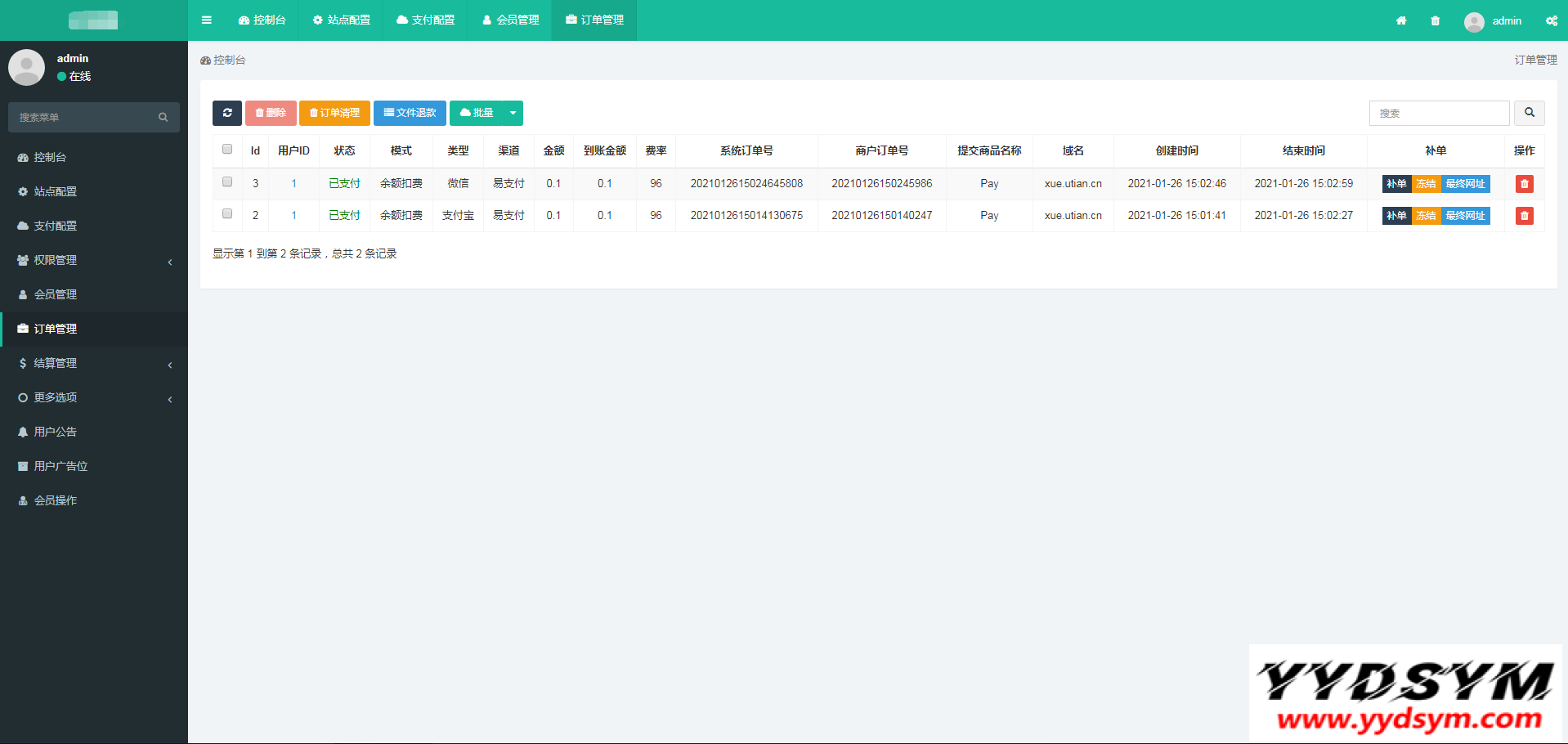Image resolution: width=1568 pixels, height=744 pixels.
Task: Click the search magnifier button beside search box
Action: (1529, 113)
